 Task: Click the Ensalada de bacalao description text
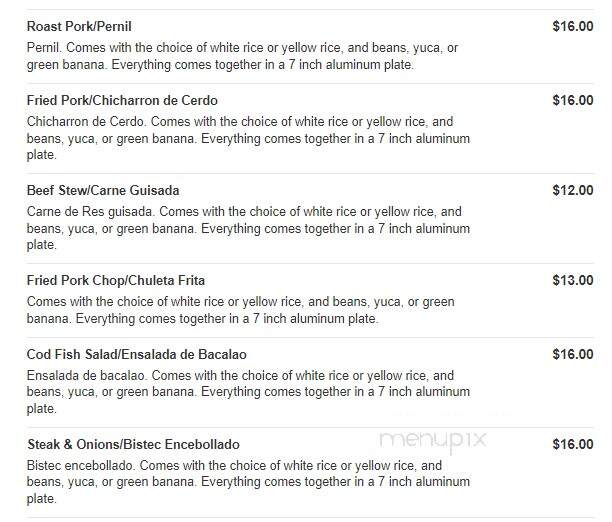point(248,392)
